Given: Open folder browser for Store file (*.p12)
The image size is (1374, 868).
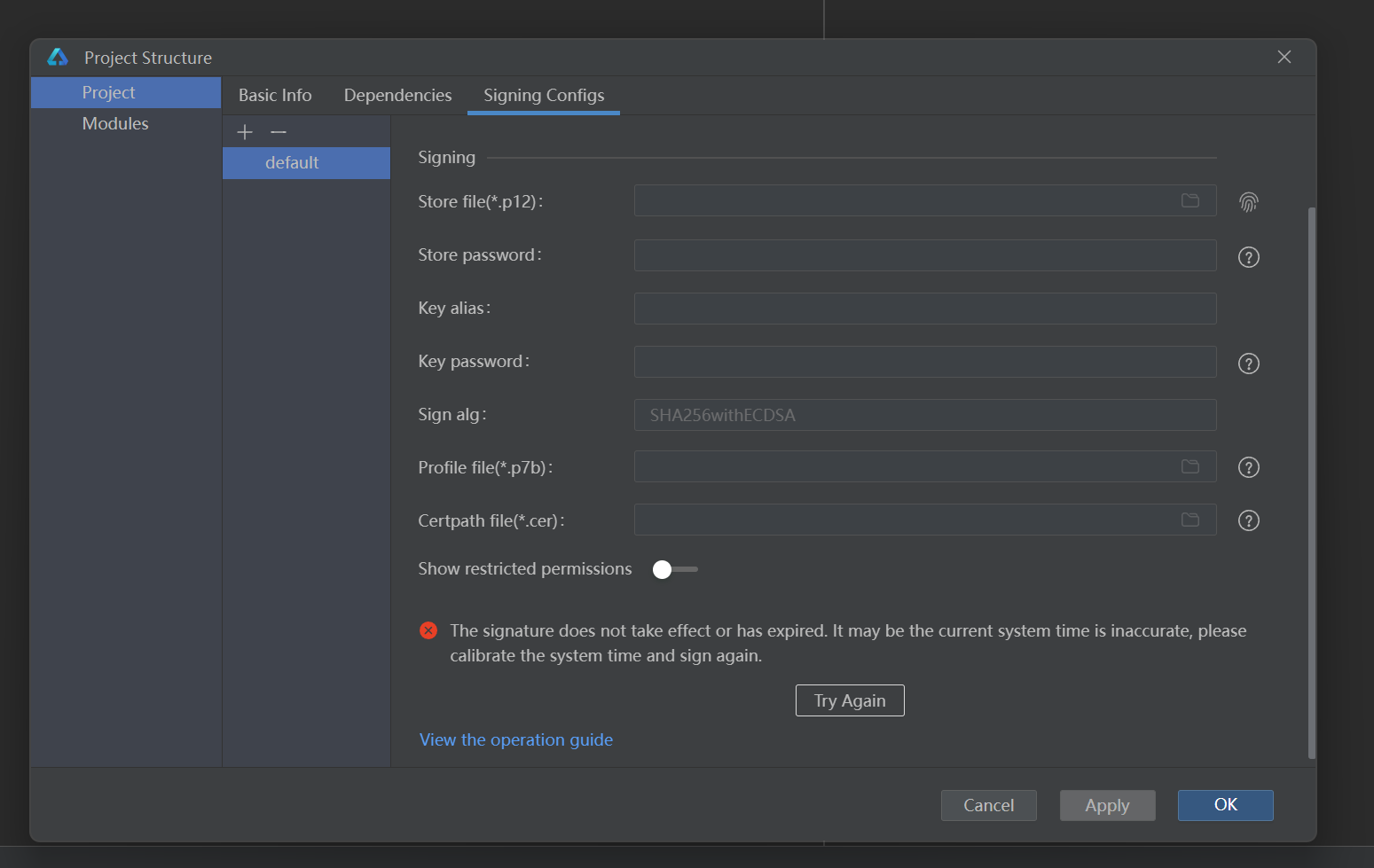Looking at the screenshot, I should [1189, 201].
